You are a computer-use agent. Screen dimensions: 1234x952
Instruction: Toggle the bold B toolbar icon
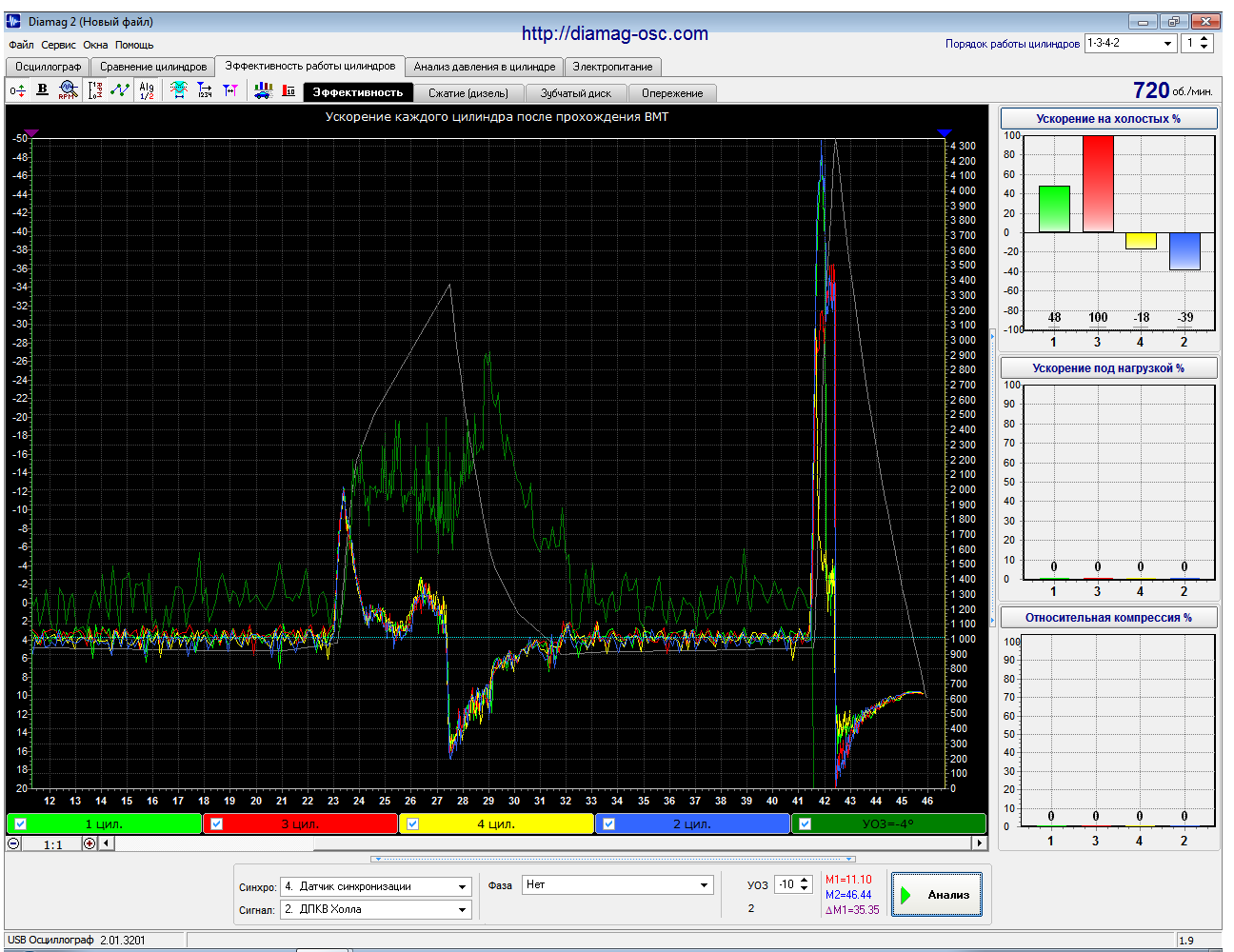42,89
